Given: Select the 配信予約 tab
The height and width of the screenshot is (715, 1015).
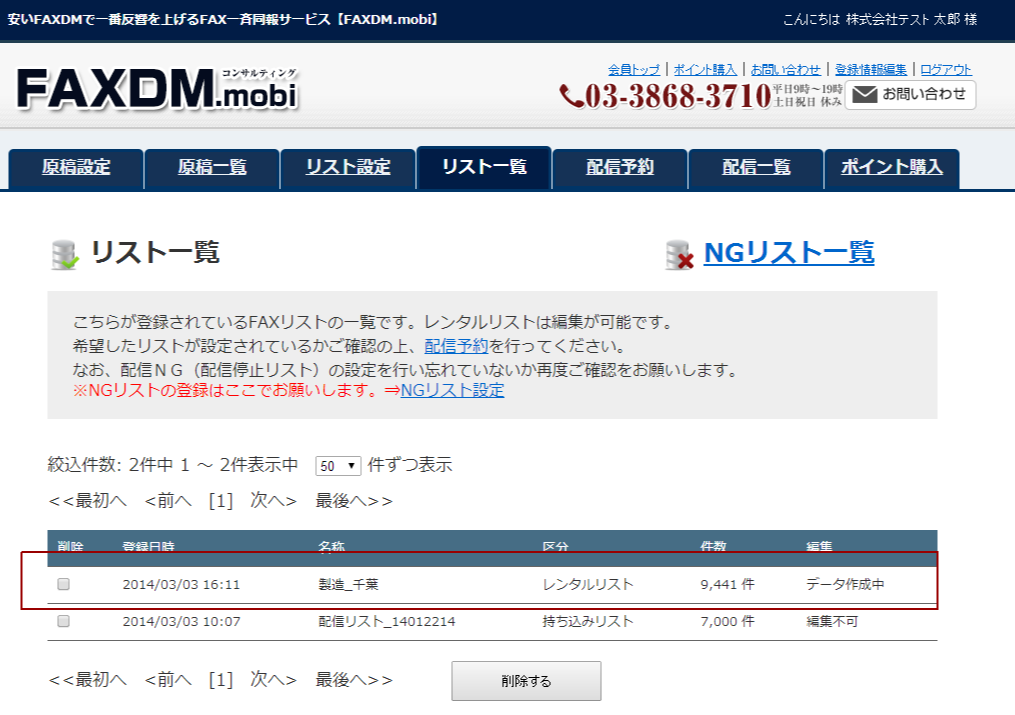Looking at the screenshot, I should pyautogui.click(x=620, y=168).
